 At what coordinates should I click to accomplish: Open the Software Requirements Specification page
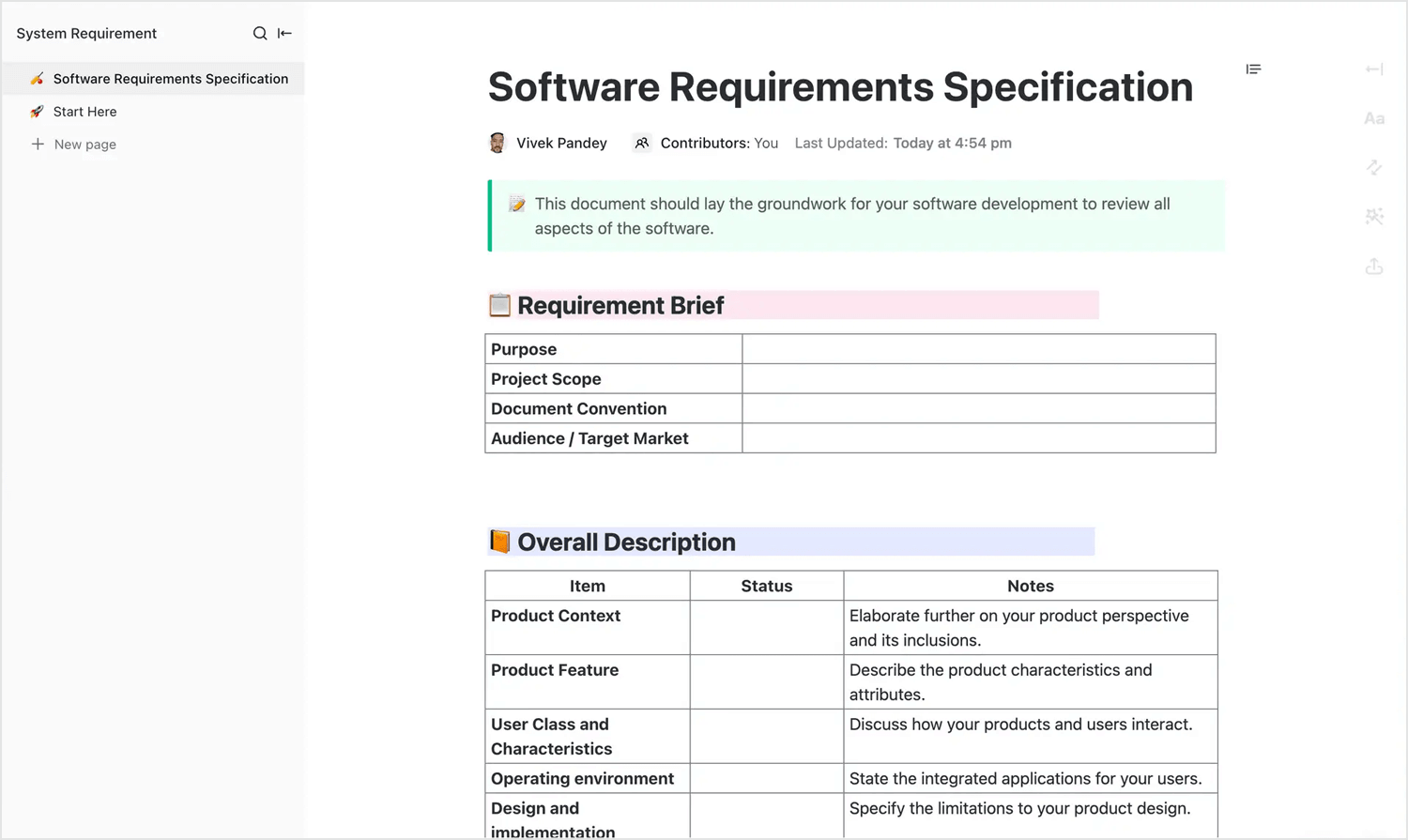154,79
